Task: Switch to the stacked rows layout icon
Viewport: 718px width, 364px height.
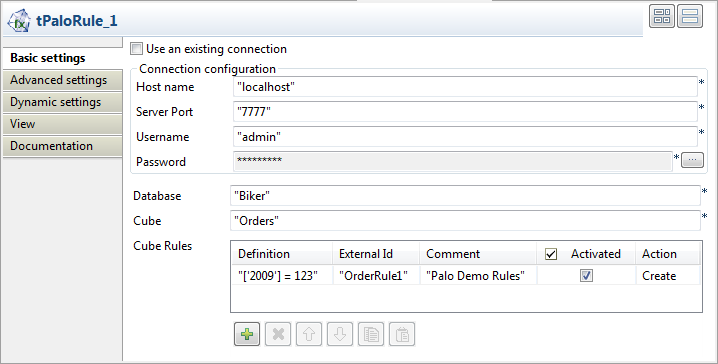Action: (x=690, y=16)
